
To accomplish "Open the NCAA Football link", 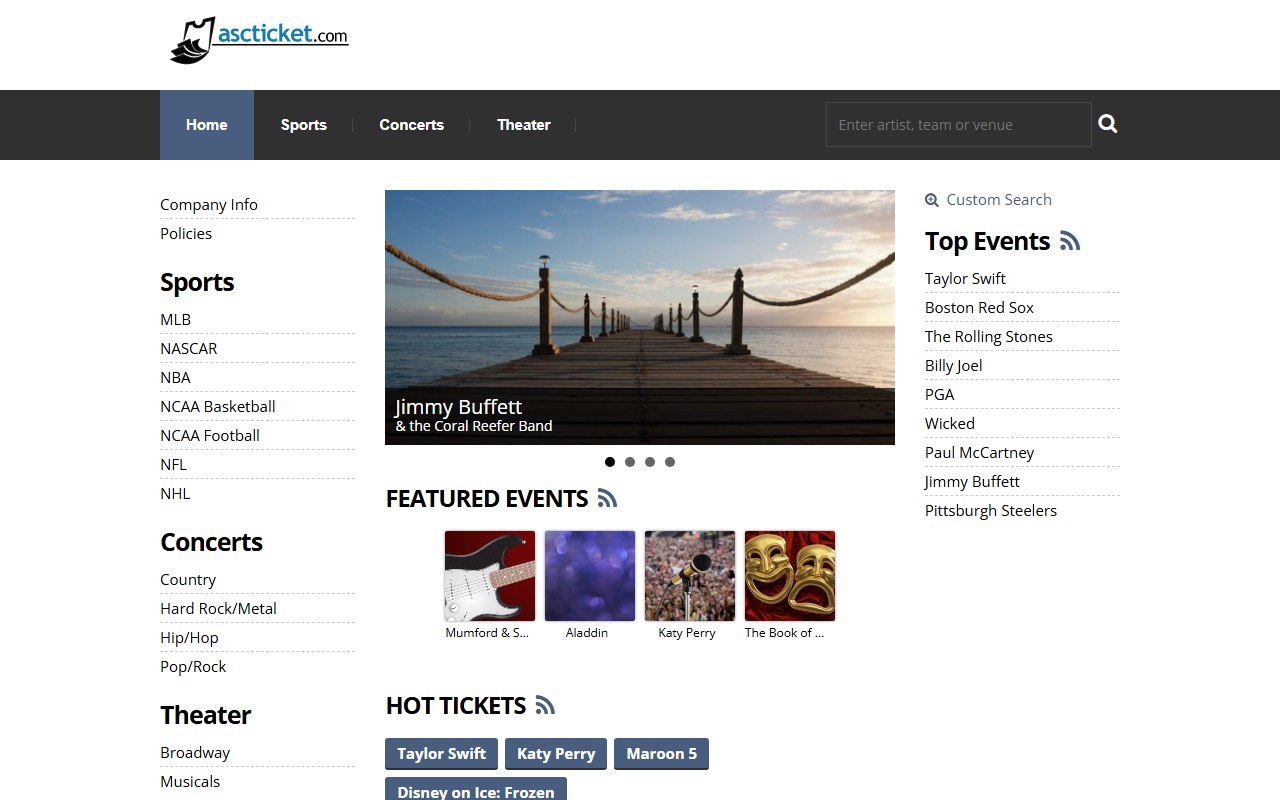I will pyautogui.click(x=210, y=436).
